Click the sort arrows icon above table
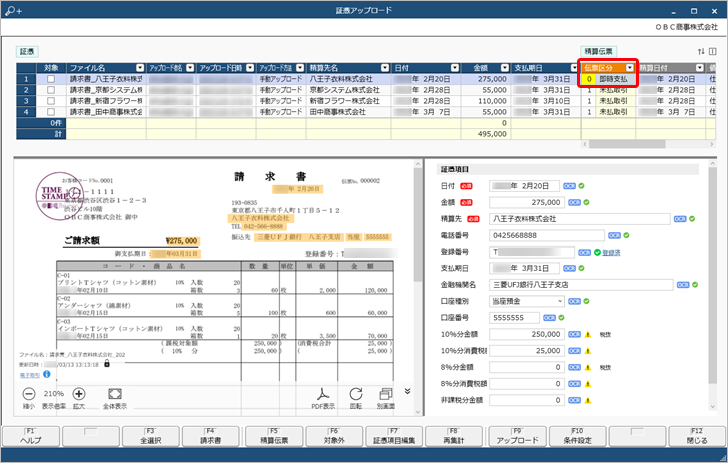Image resolution: width=728 pixels, height=463 pixels. [701, 52]
